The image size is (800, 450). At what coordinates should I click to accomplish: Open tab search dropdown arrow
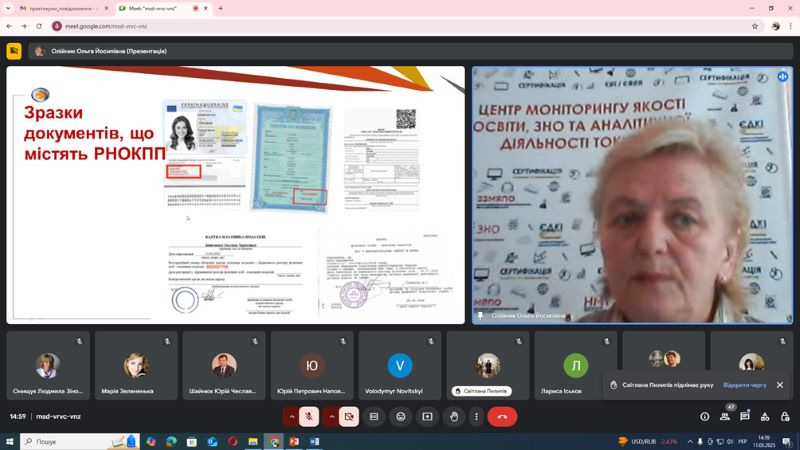[x=8, y=9]
